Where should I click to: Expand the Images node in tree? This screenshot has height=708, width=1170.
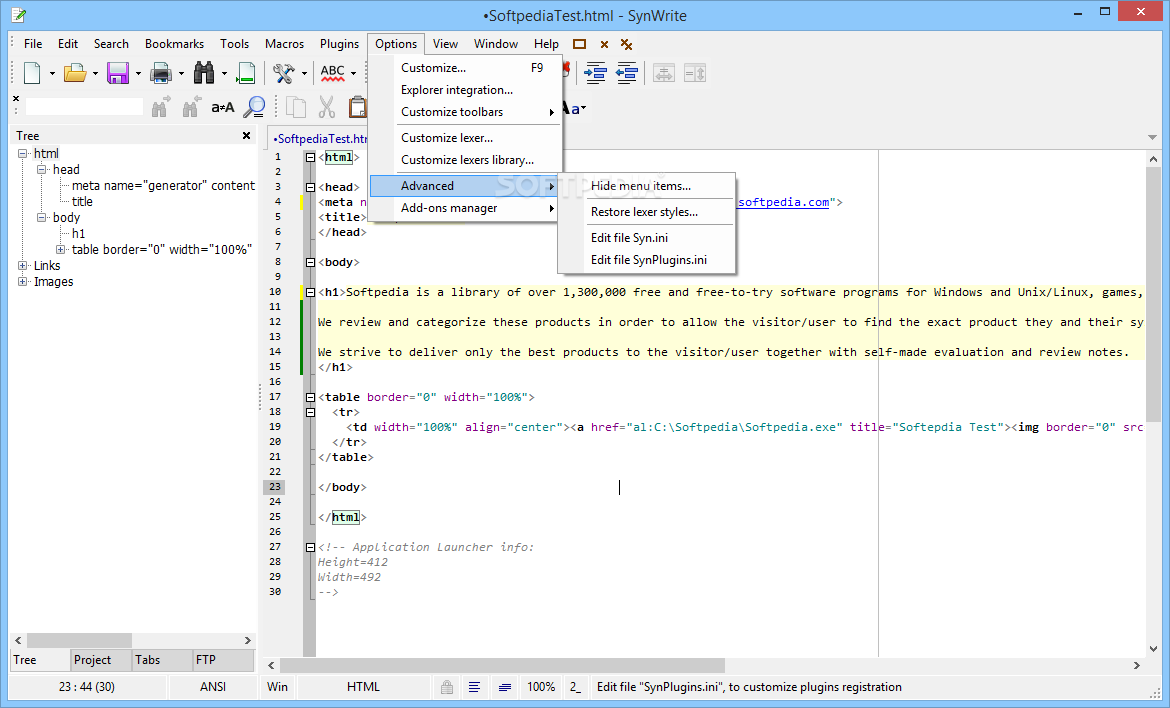[22, 281]
